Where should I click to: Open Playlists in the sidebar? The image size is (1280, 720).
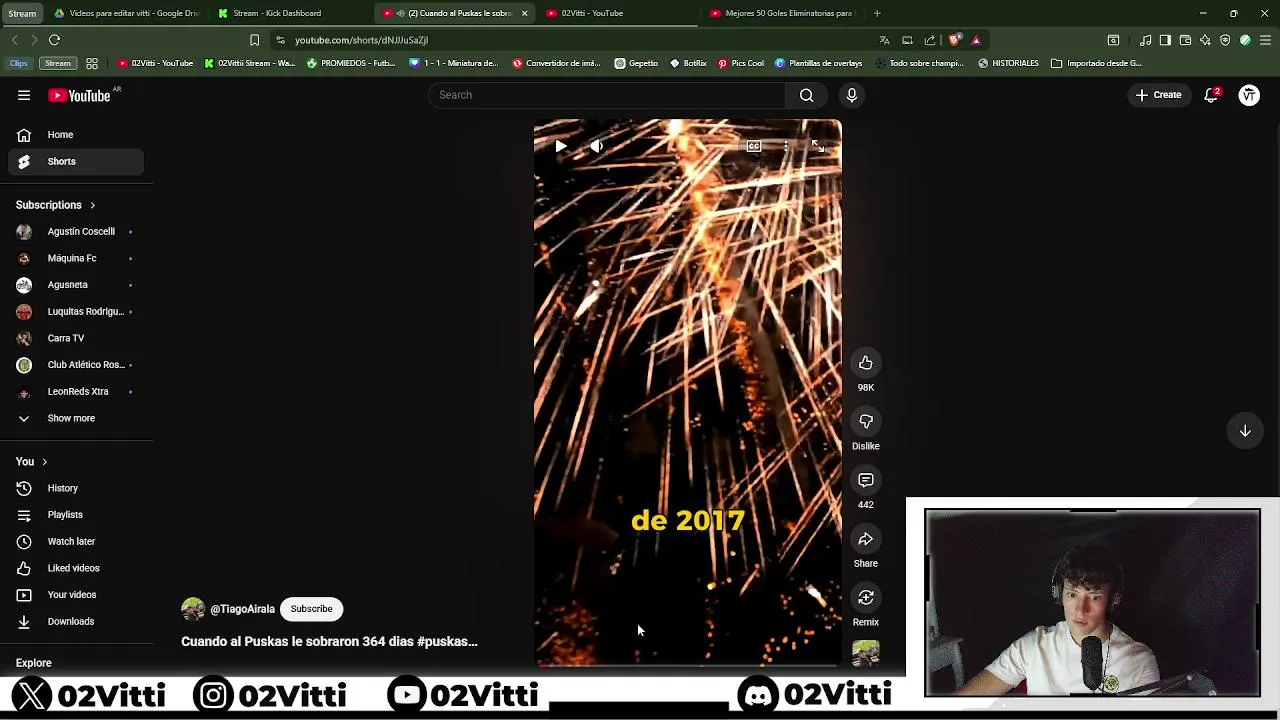point(76,515)
